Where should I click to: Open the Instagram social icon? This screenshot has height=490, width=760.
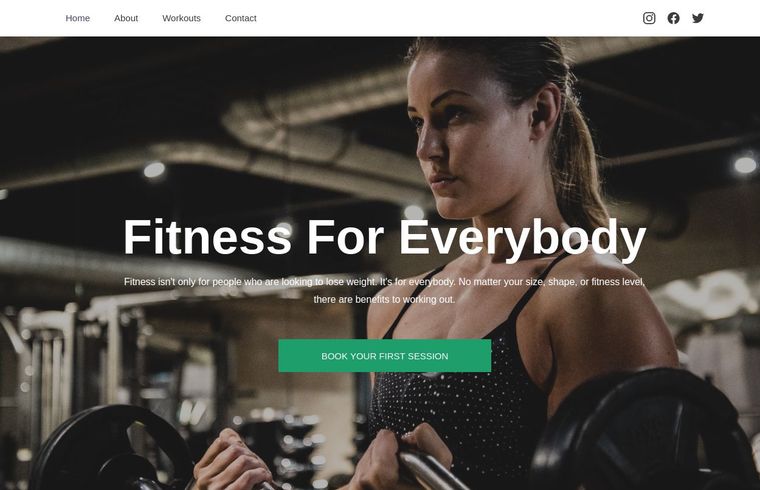[649, 18]
